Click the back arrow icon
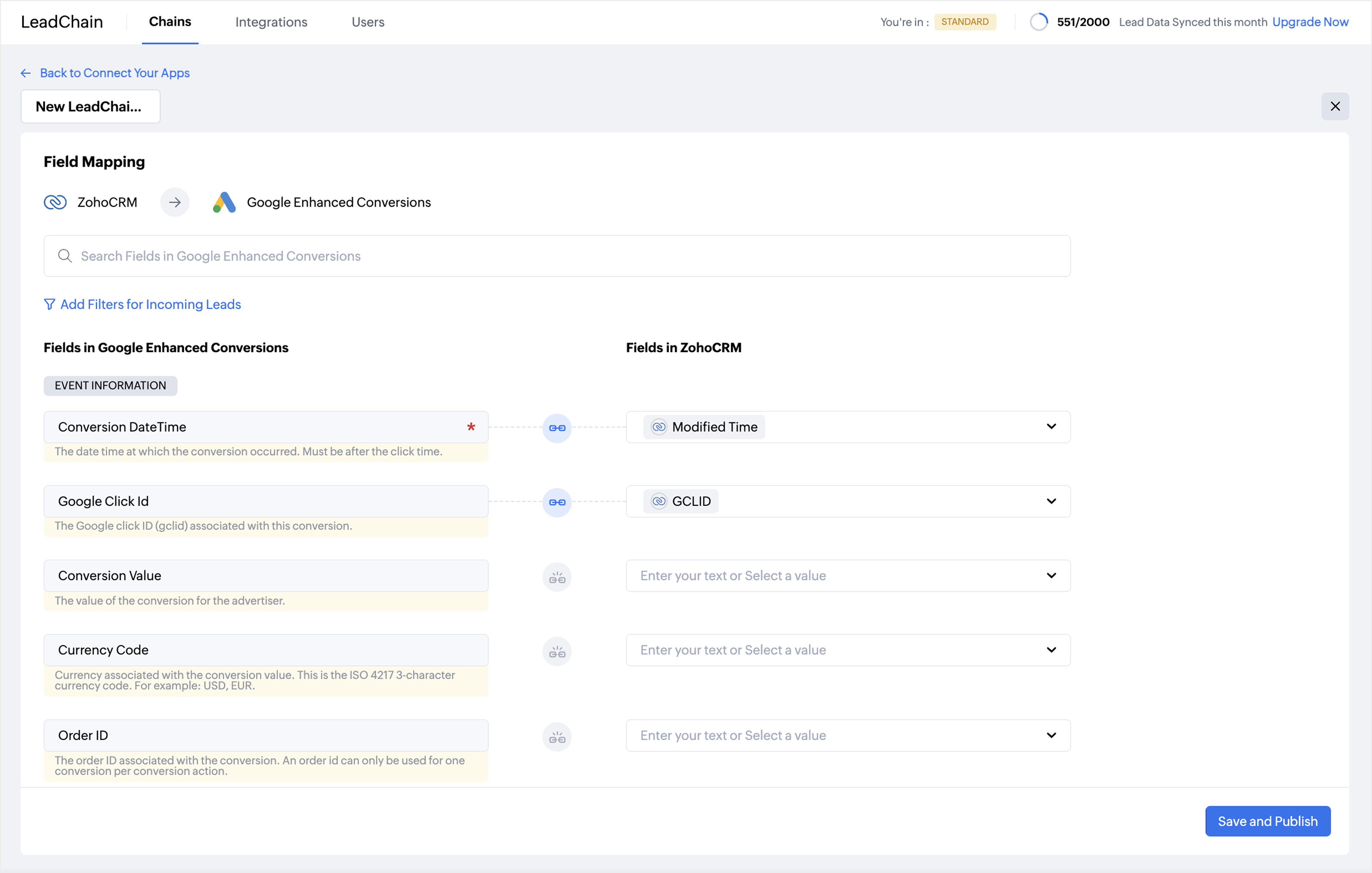 point(26,73)
